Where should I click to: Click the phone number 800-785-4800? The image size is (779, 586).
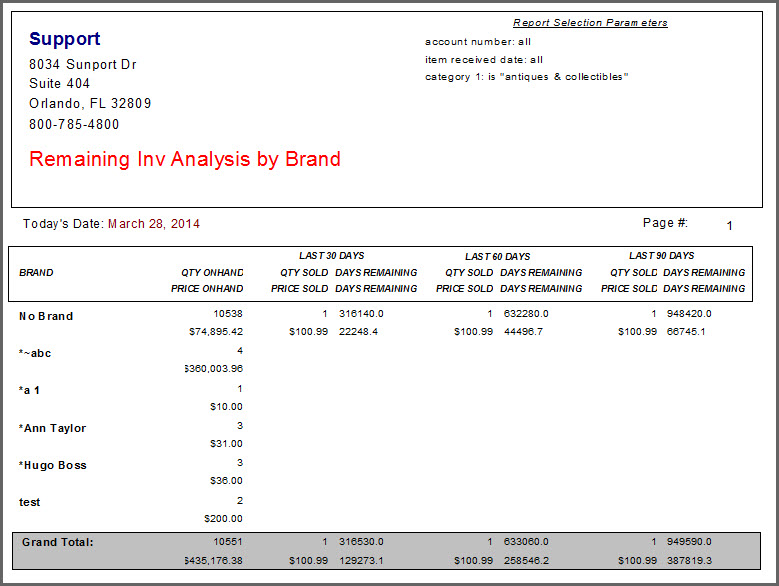click(74, 124)
